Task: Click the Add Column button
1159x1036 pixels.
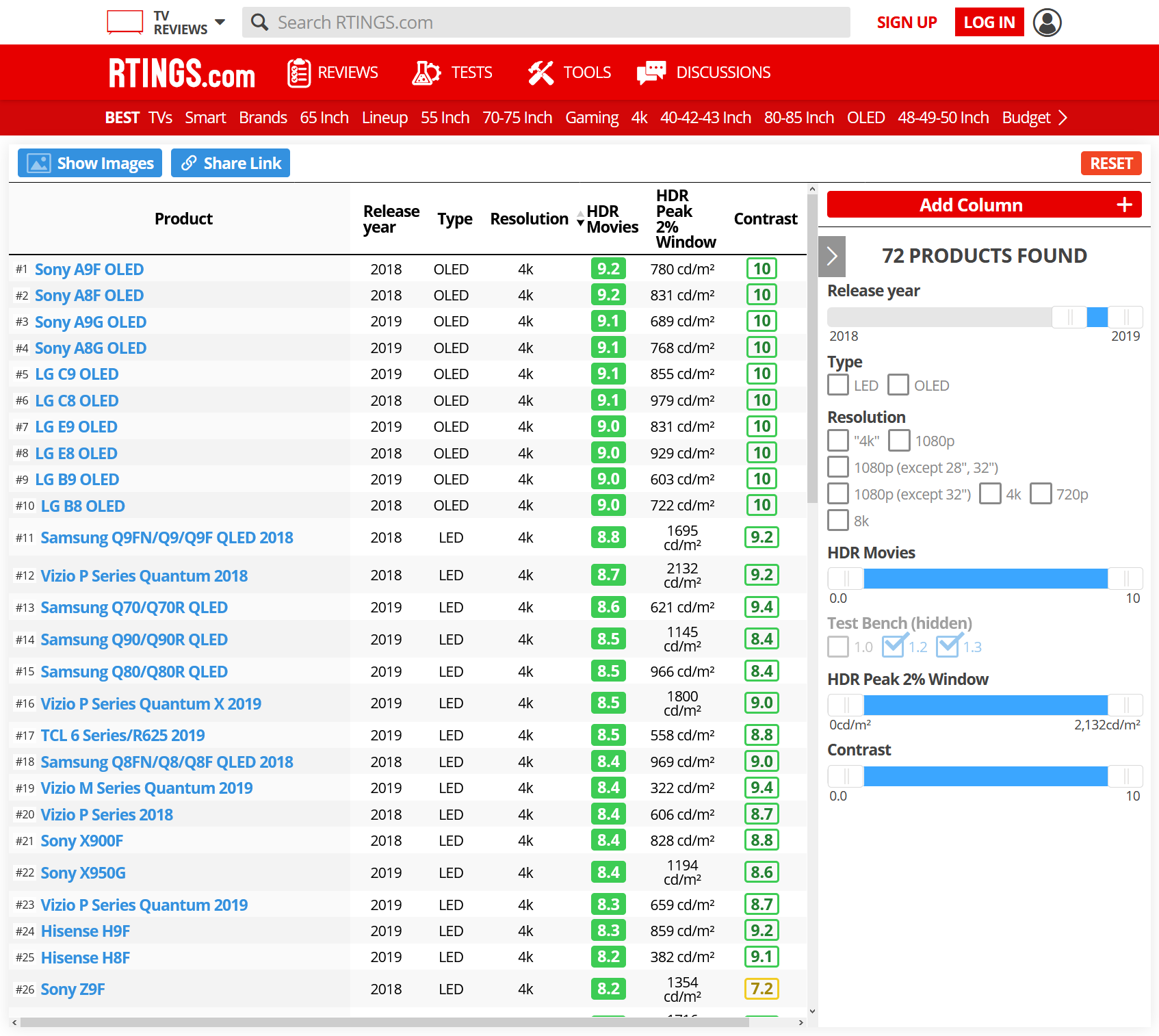Action: 985,205
